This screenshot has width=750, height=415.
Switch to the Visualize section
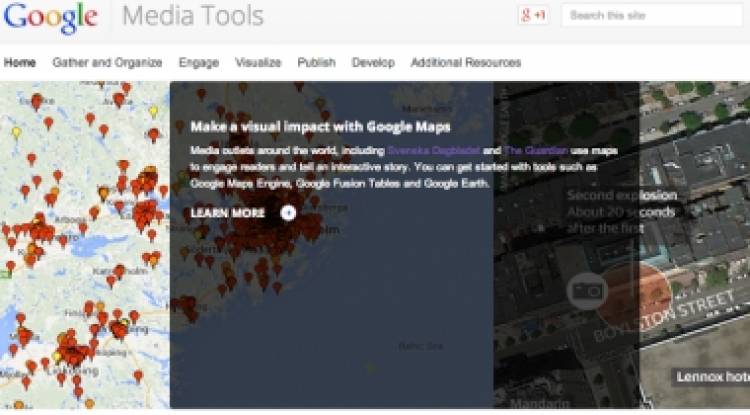pos(258,62)
